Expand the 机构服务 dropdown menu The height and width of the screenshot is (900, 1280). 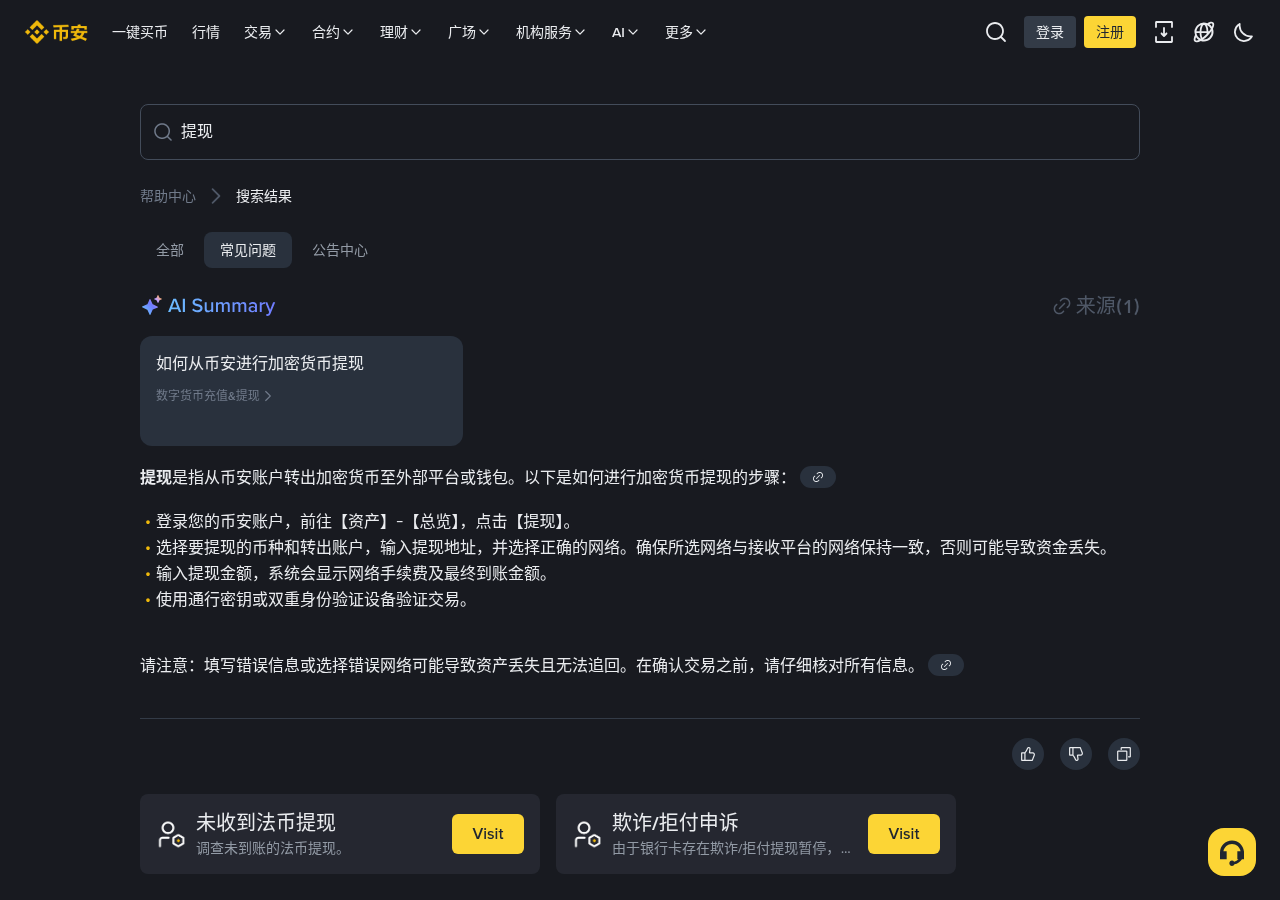(551, 32)
